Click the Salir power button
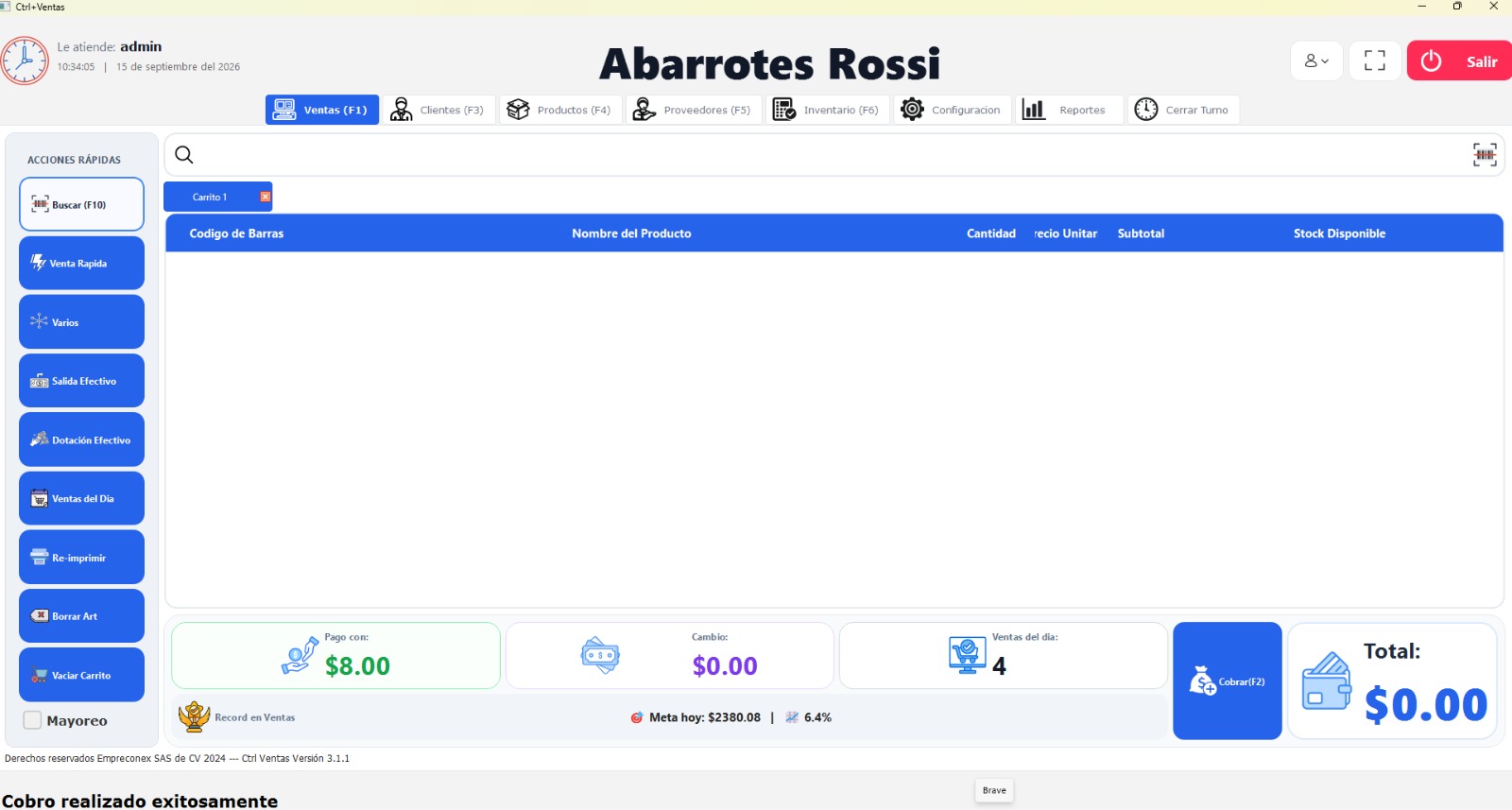Viewport: 1512px width, 810px height. tap(1459, 61)
